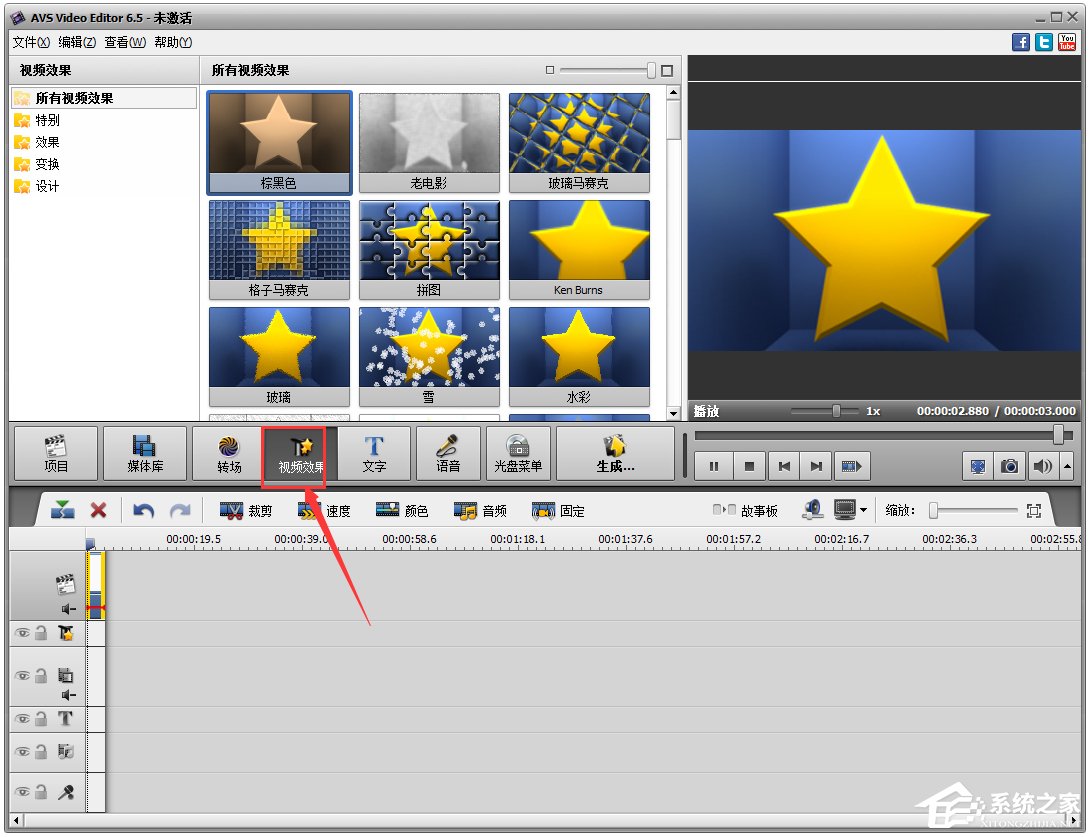Hide the voice recording microphone track
Image resolution: width=1090 pixels, height=837 pixels.
[x=21, y=792]
